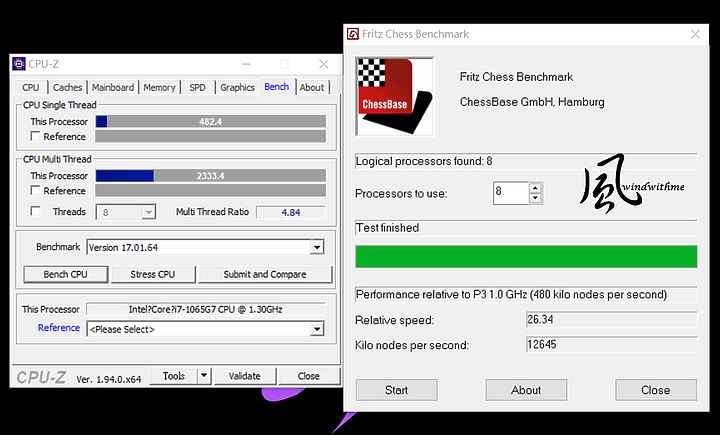Click the Close button in Fritz Benchmark

[656, 390]
